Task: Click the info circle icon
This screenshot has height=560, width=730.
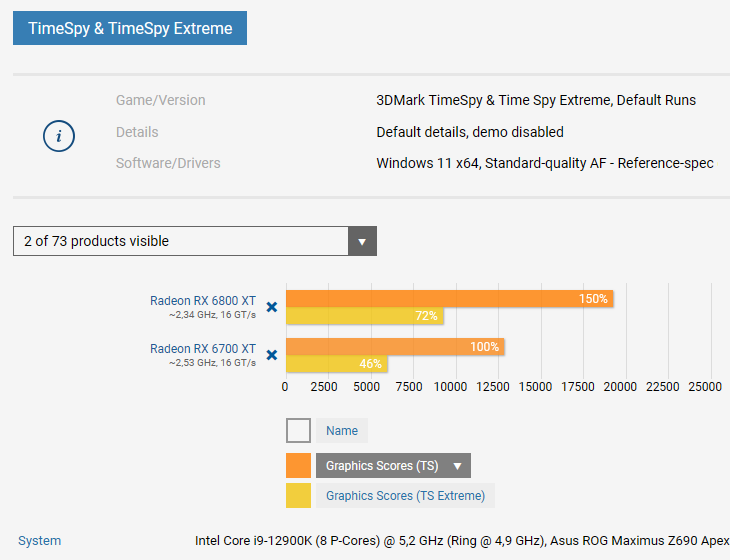Action: (x=60, y=135)
